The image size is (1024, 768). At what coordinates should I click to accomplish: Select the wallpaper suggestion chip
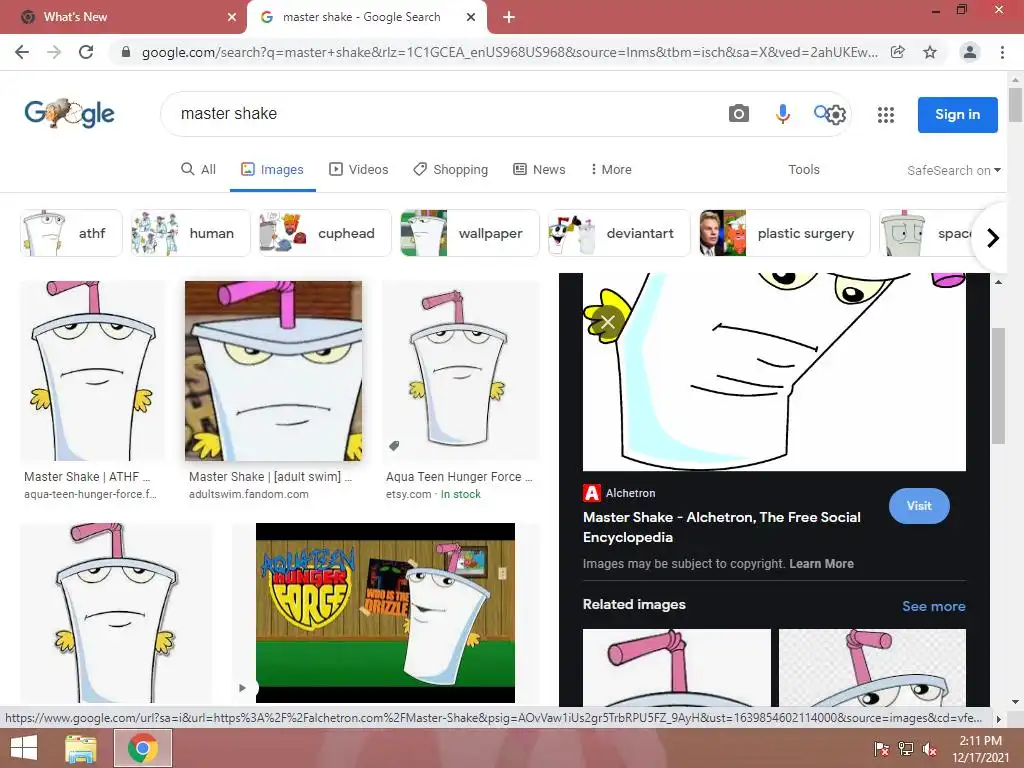tap(470, 233)
